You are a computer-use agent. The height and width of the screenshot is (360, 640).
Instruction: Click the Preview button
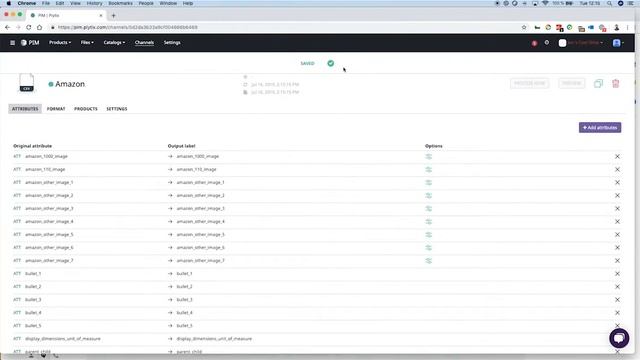[571, 83]
